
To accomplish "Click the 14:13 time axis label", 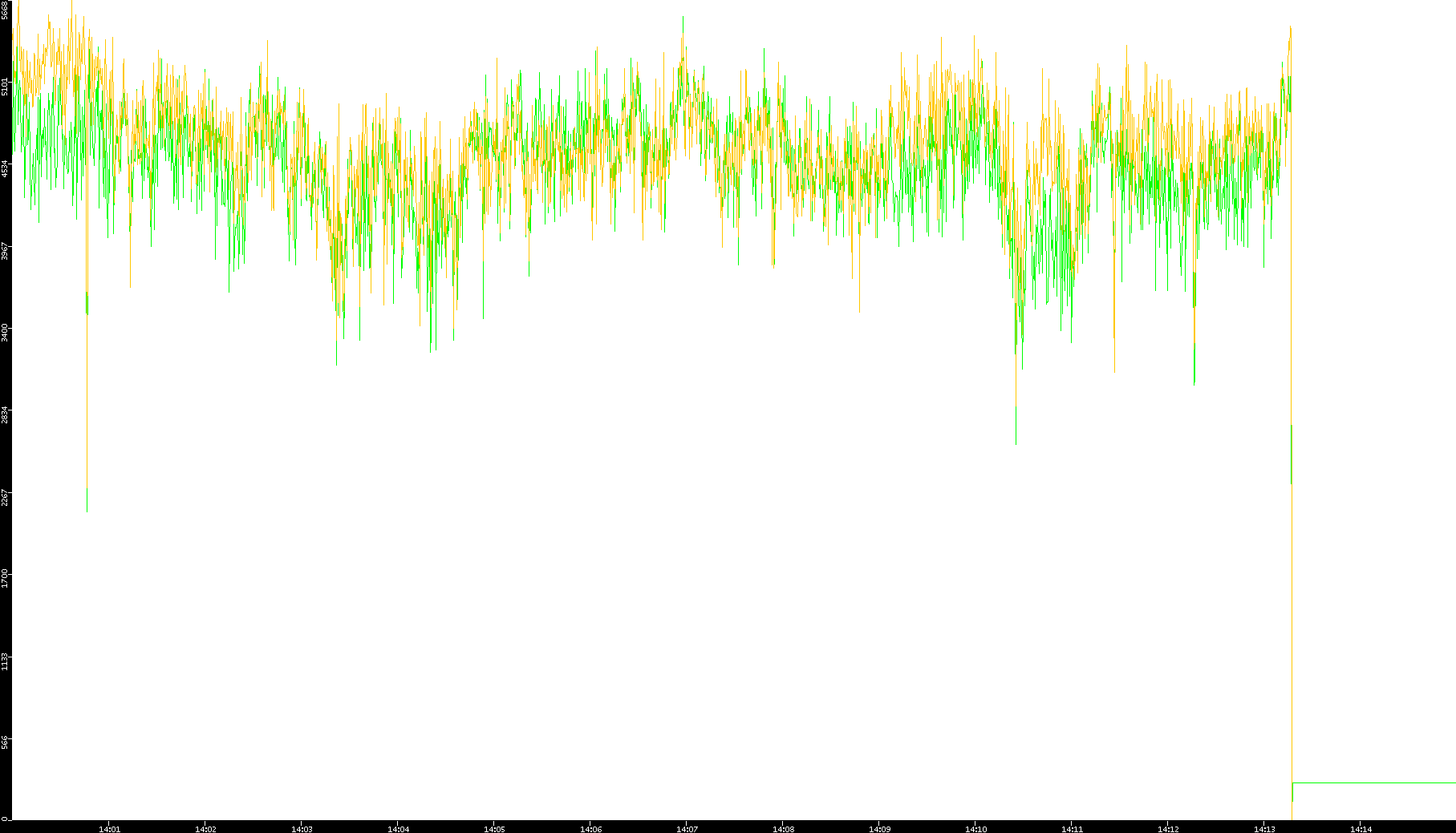I will click(1264, 829).
